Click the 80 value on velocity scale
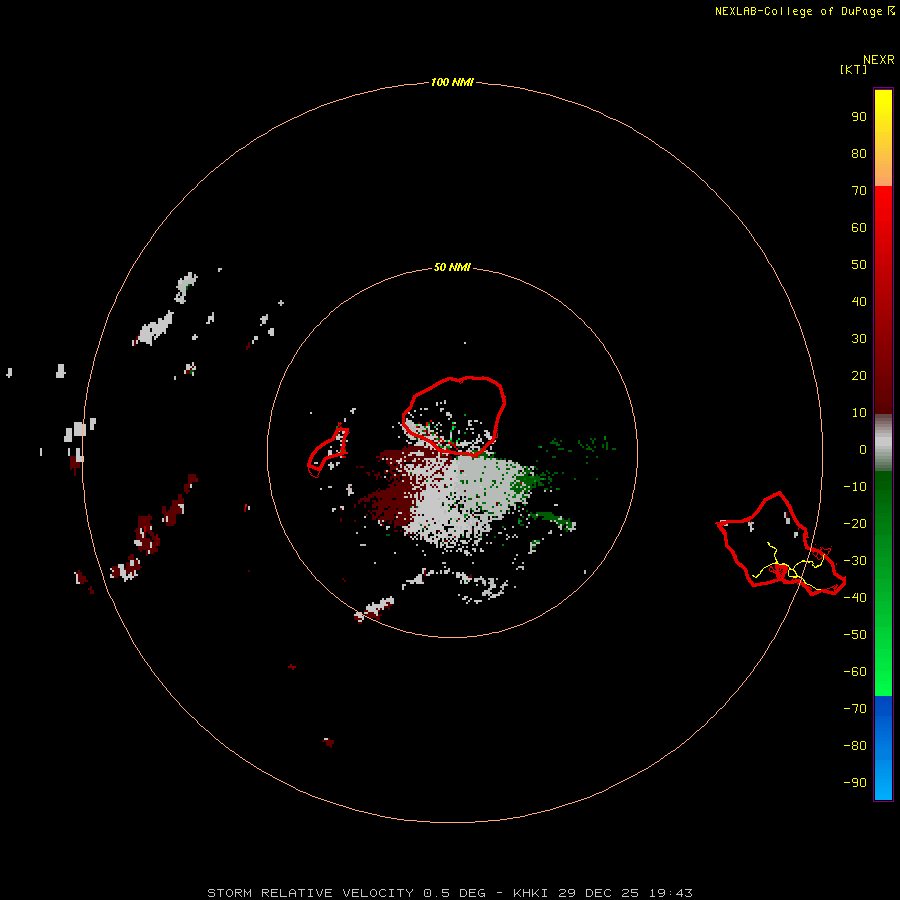 pyautogui.click(x=859, y=153)
